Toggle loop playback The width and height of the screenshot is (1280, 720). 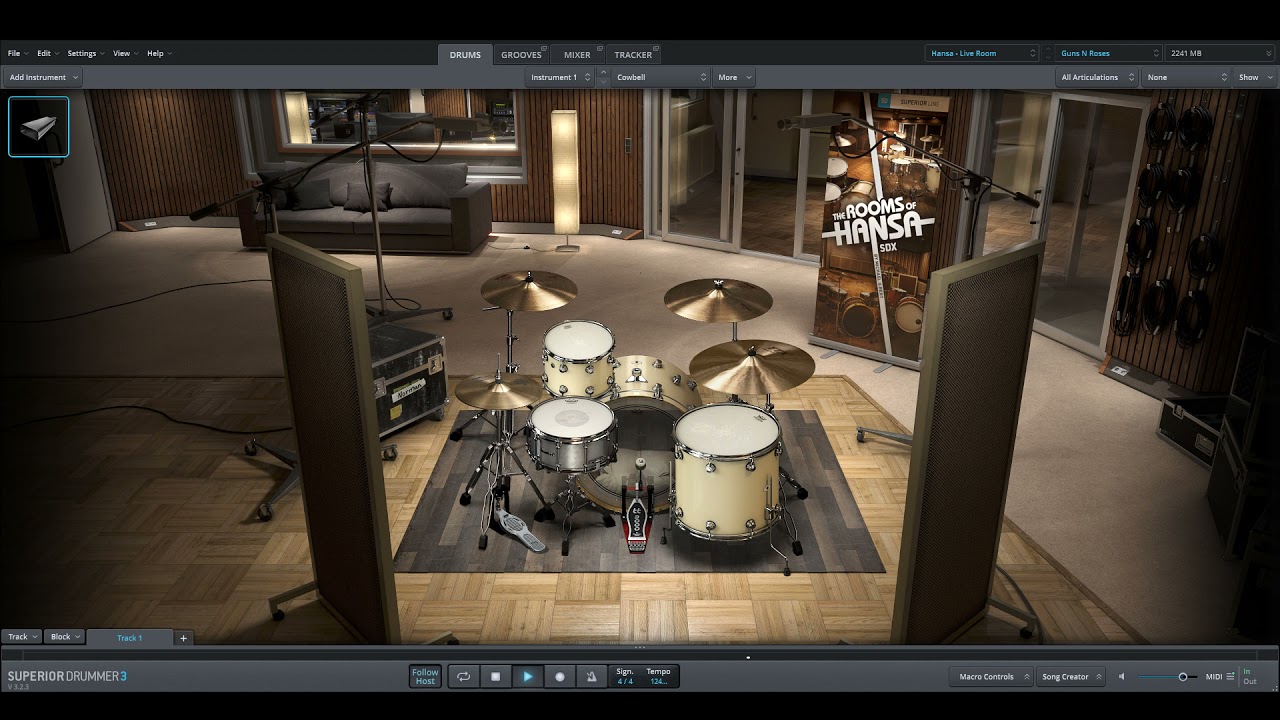463,677
